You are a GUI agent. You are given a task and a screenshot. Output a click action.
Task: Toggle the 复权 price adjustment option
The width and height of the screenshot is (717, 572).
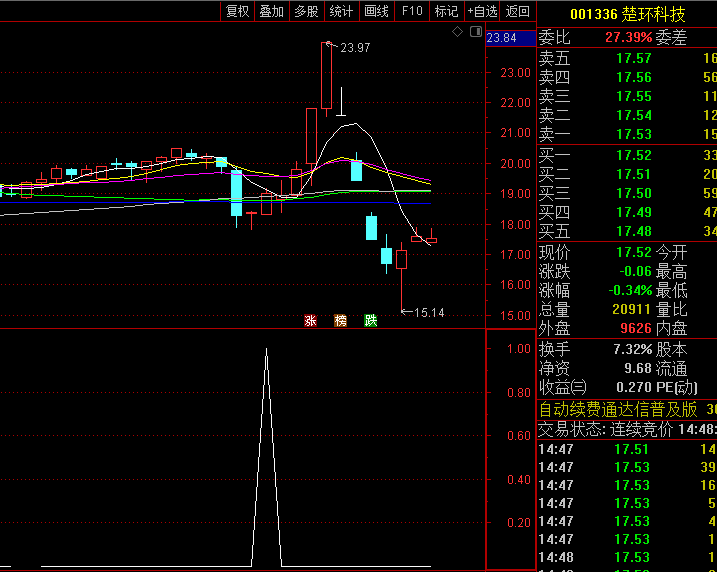[237, 11]
